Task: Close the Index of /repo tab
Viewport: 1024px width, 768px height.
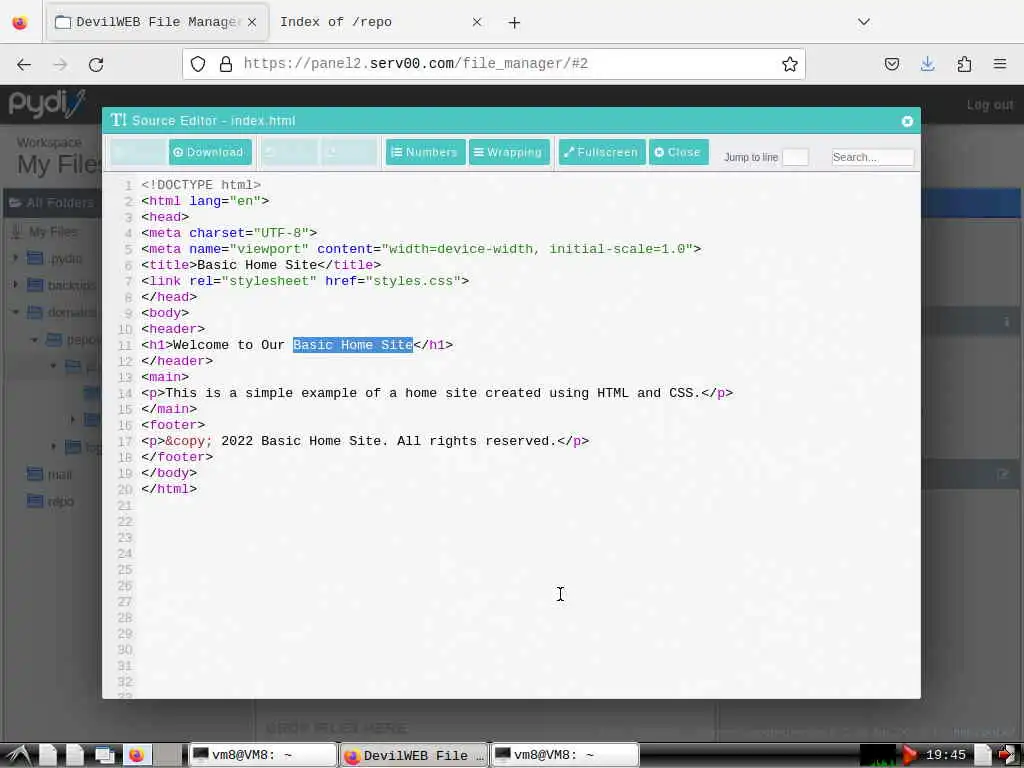Action: (x=477, y=22)
